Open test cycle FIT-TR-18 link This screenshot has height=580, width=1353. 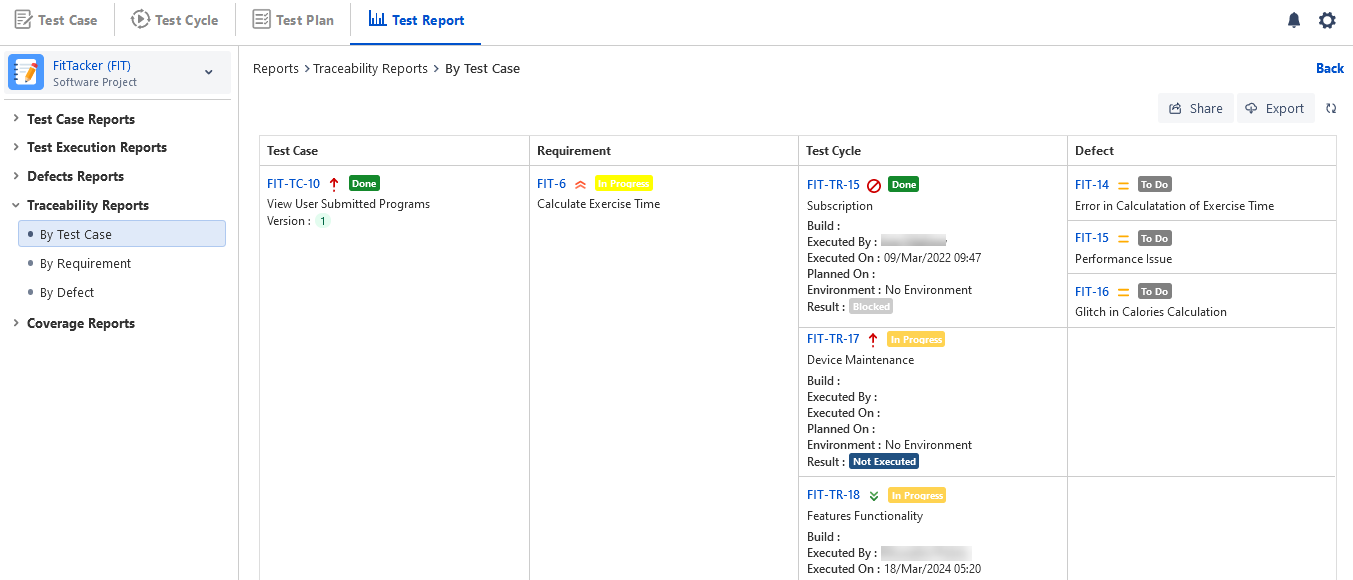point(833,495)
